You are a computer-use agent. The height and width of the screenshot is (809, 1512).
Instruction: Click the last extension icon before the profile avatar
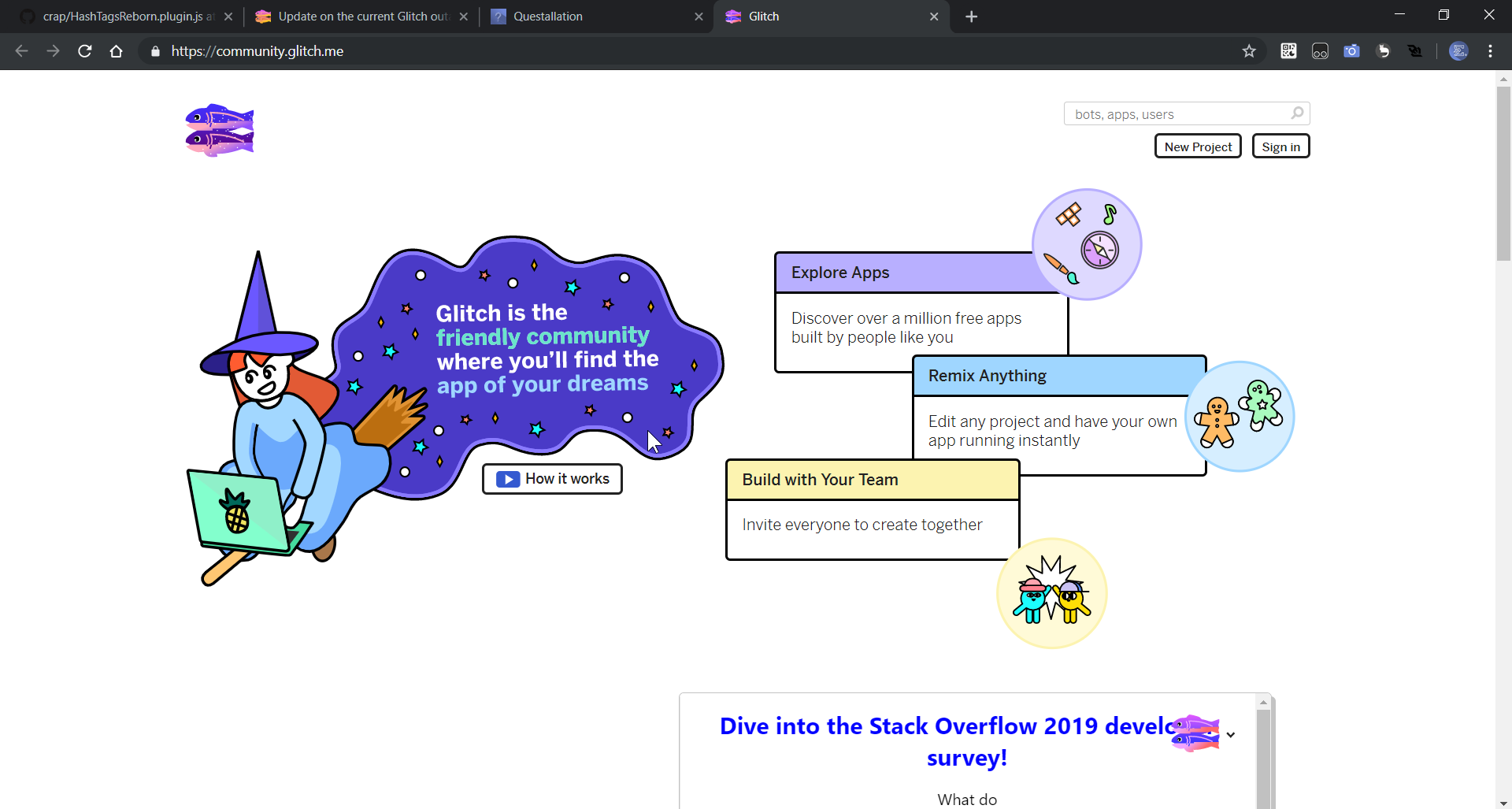click(x=1415, y=51)
